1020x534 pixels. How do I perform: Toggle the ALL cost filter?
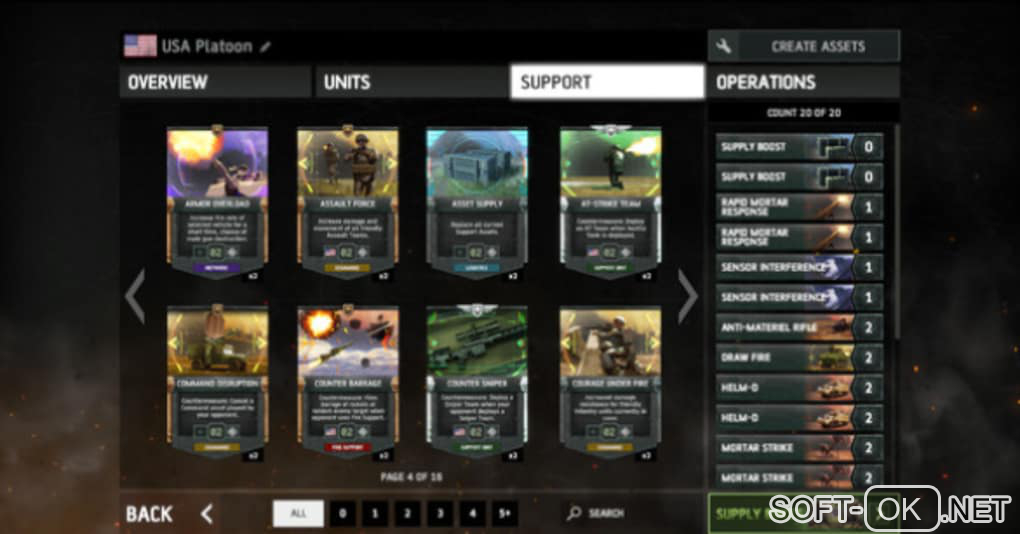pyautogui.click(x=298, y=513)
